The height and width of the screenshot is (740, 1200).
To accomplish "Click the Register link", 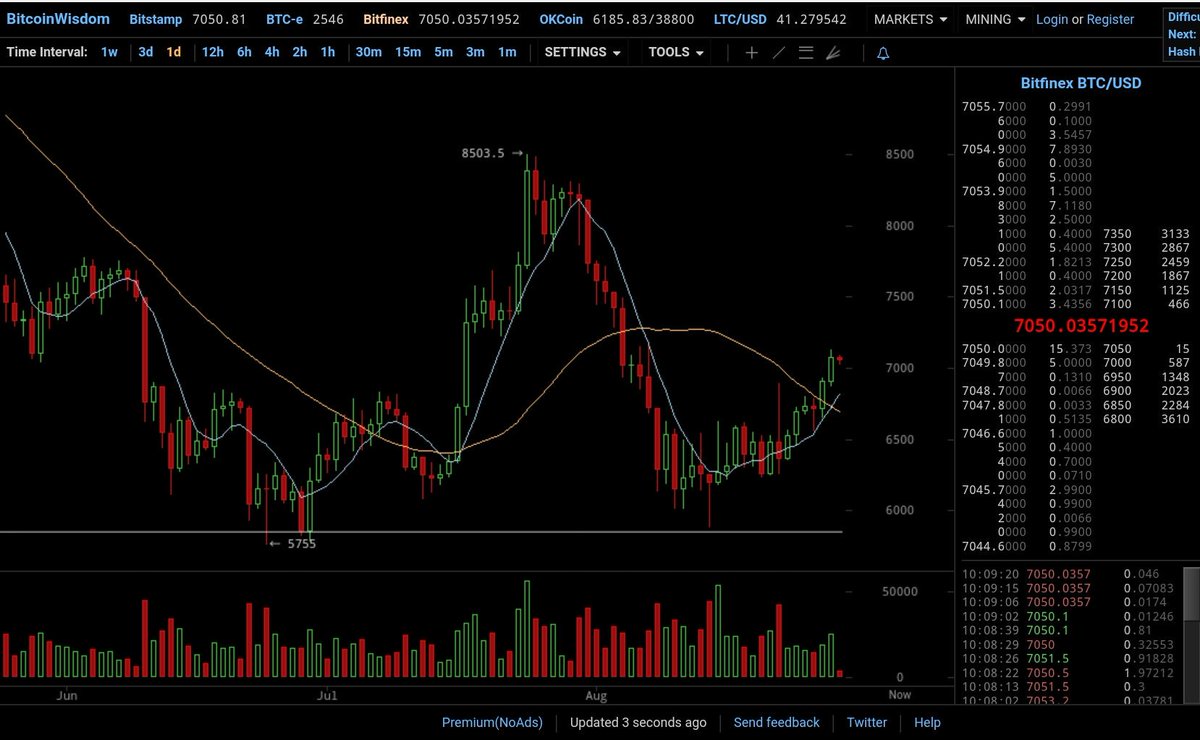I will [x=1111, y=19].
